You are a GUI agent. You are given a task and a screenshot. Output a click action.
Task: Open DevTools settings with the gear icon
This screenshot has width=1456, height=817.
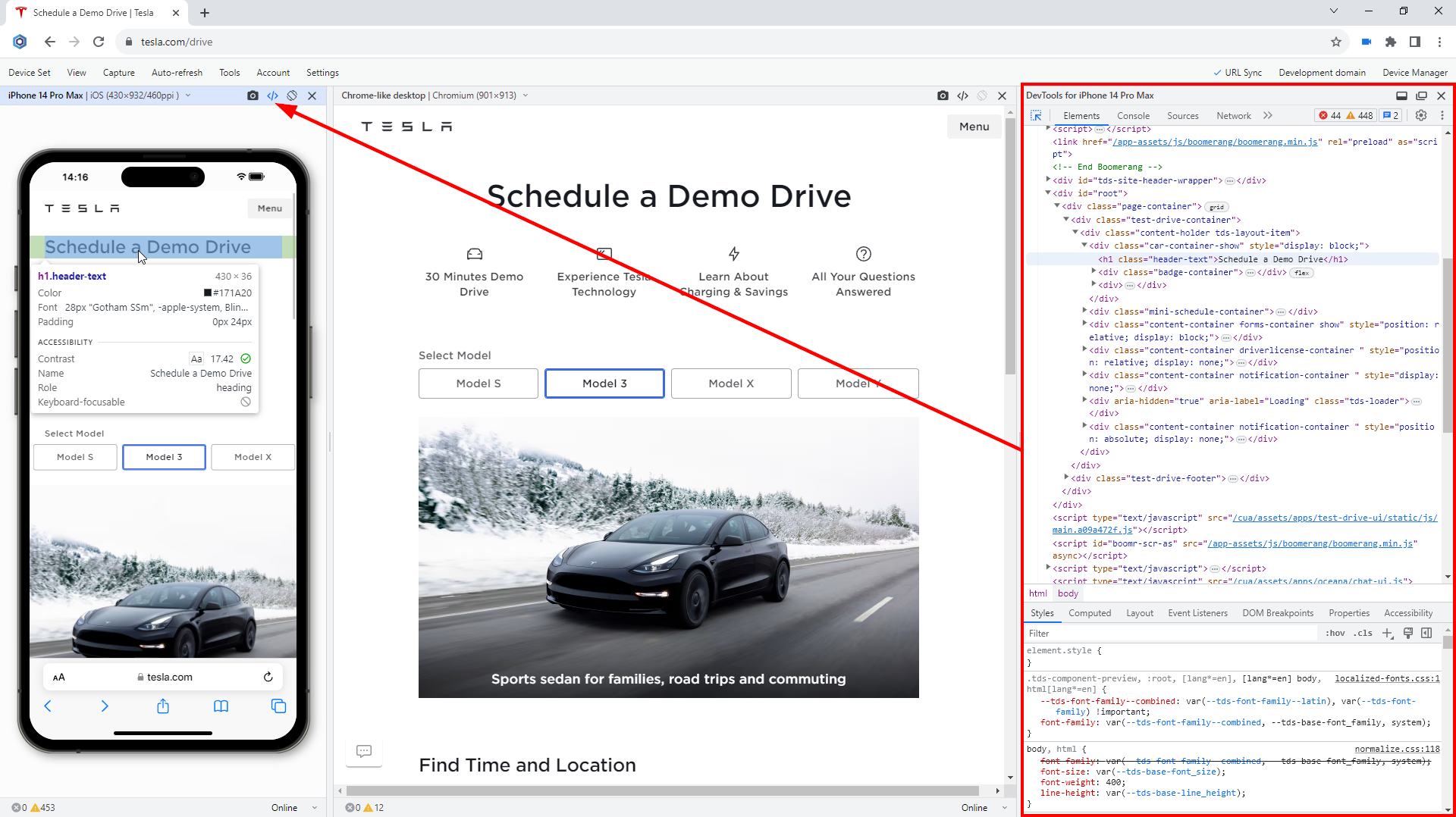click(x=1420, y=115)
